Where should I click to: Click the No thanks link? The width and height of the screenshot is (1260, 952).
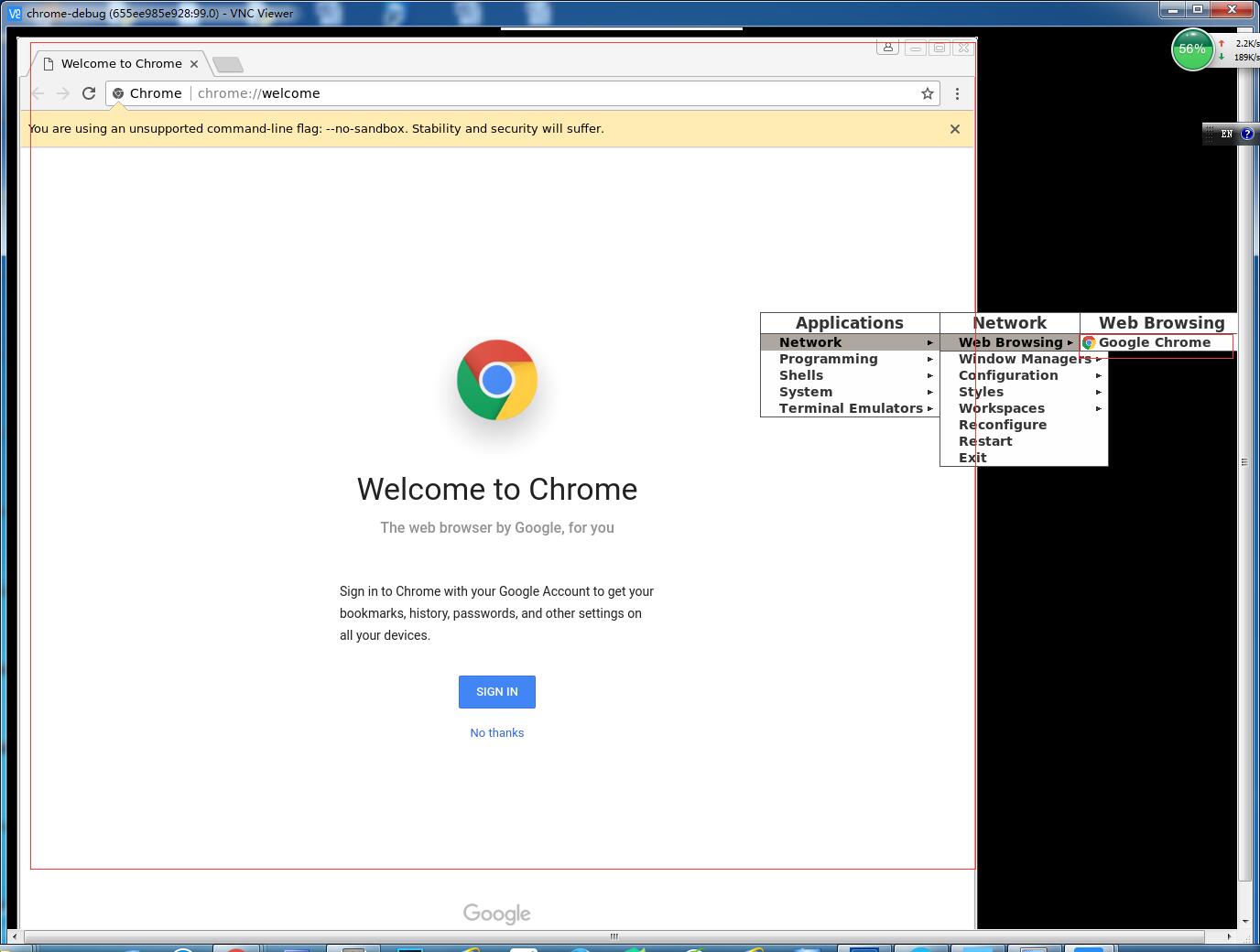(x=496, y=733)
